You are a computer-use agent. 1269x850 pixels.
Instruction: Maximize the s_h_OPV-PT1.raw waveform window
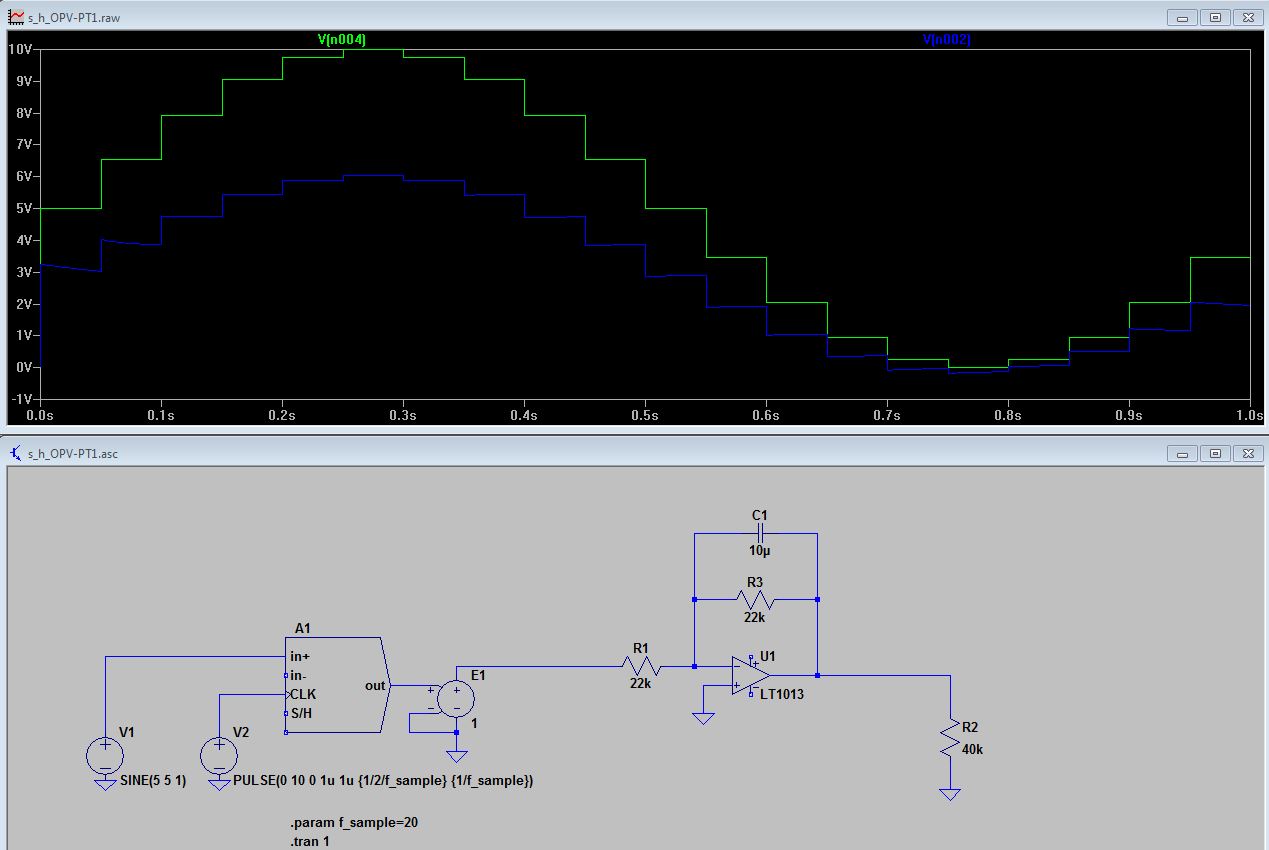[x=1215, y=17]
